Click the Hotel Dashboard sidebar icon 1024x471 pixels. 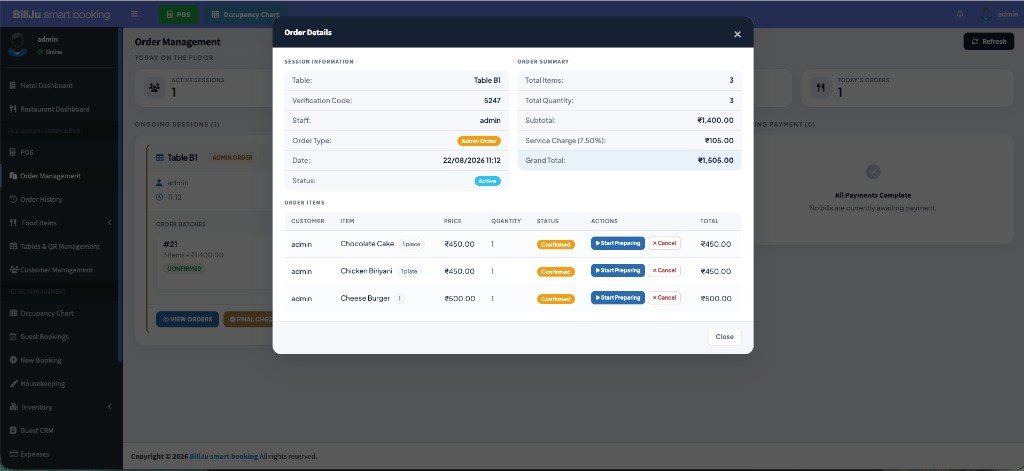tap(13, 86)
